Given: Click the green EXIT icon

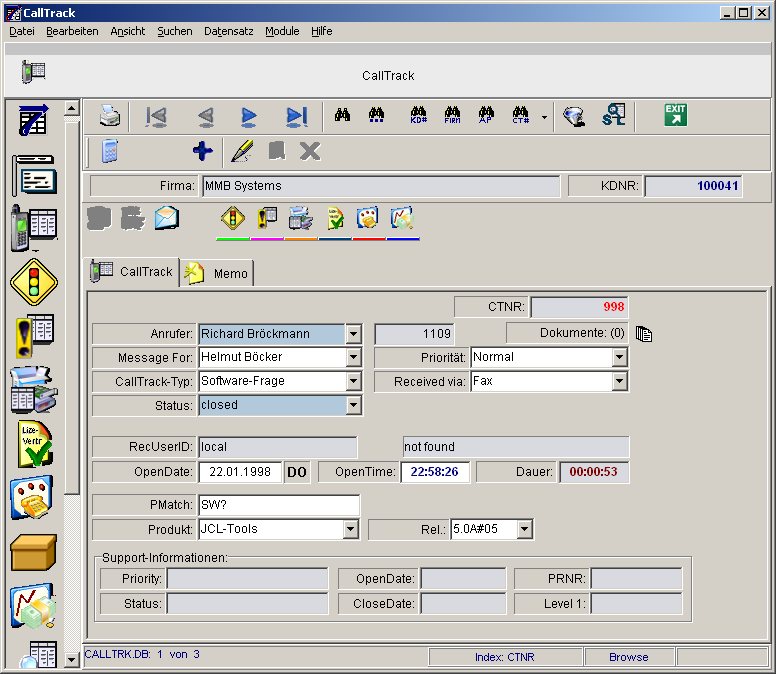Looking at the screenshot, I should [676, 115].
